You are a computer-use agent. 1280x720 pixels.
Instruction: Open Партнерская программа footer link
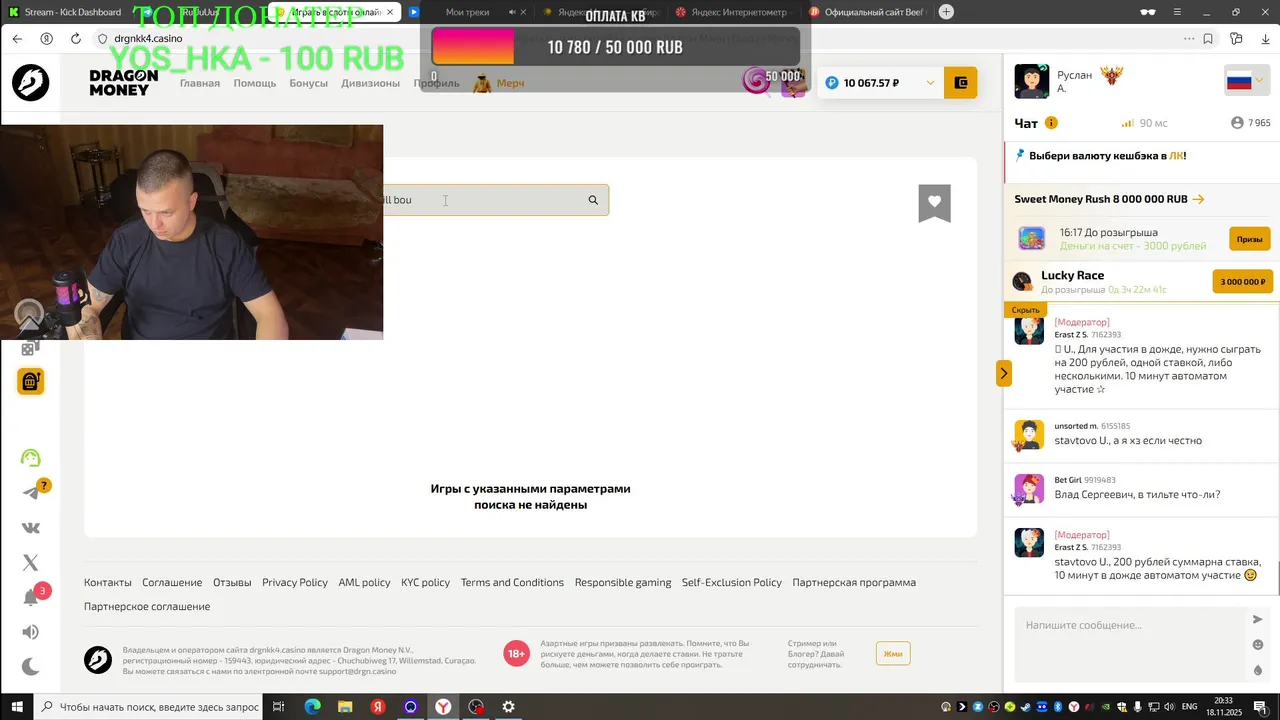pos(854,582)
